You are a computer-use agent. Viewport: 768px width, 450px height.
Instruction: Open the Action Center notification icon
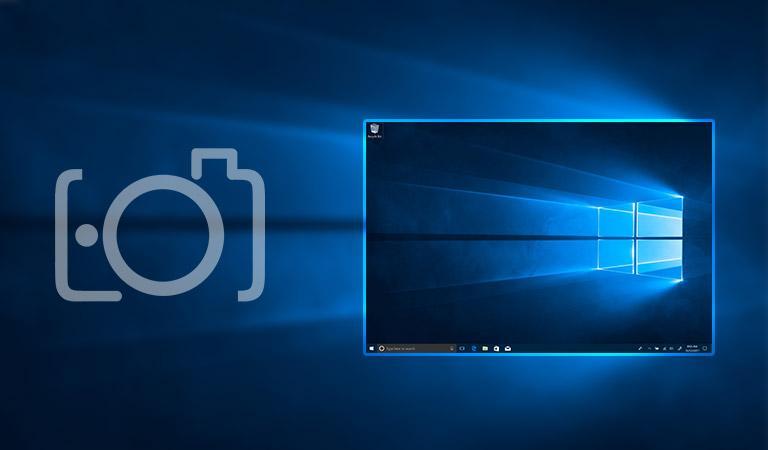click(706, 348)
